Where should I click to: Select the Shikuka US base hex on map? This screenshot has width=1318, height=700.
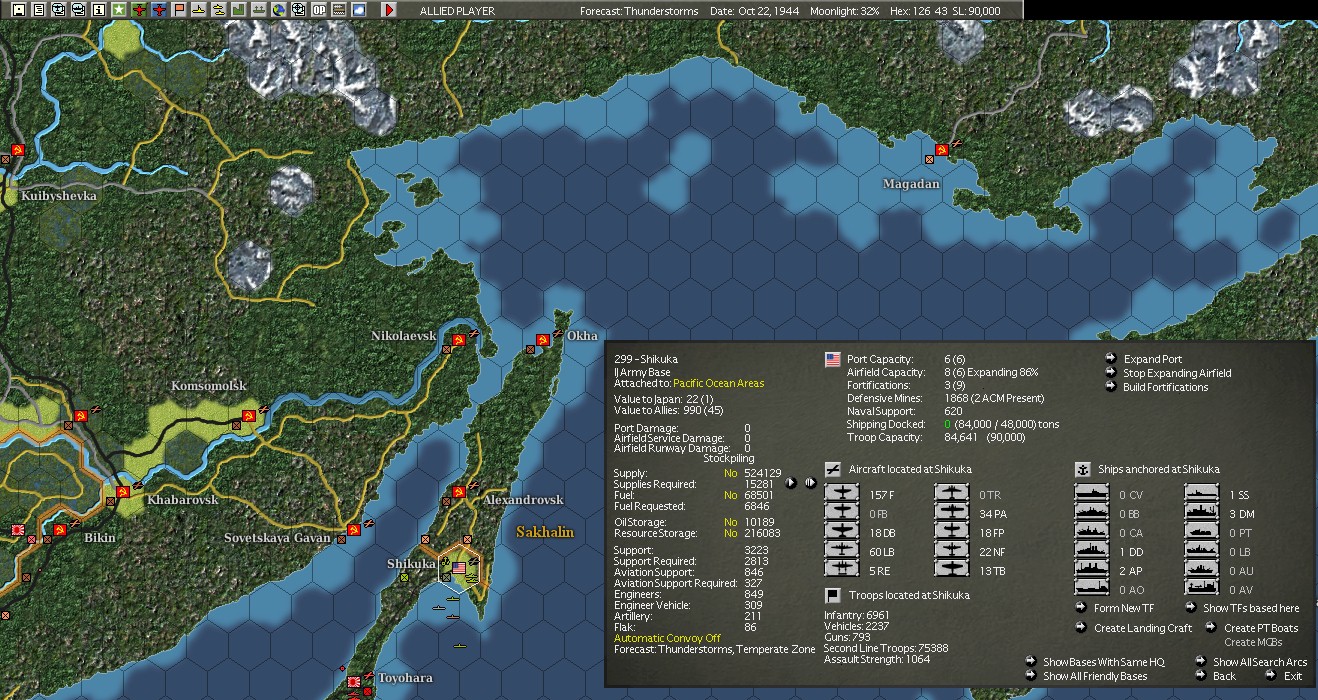click(x=459, y=568)
